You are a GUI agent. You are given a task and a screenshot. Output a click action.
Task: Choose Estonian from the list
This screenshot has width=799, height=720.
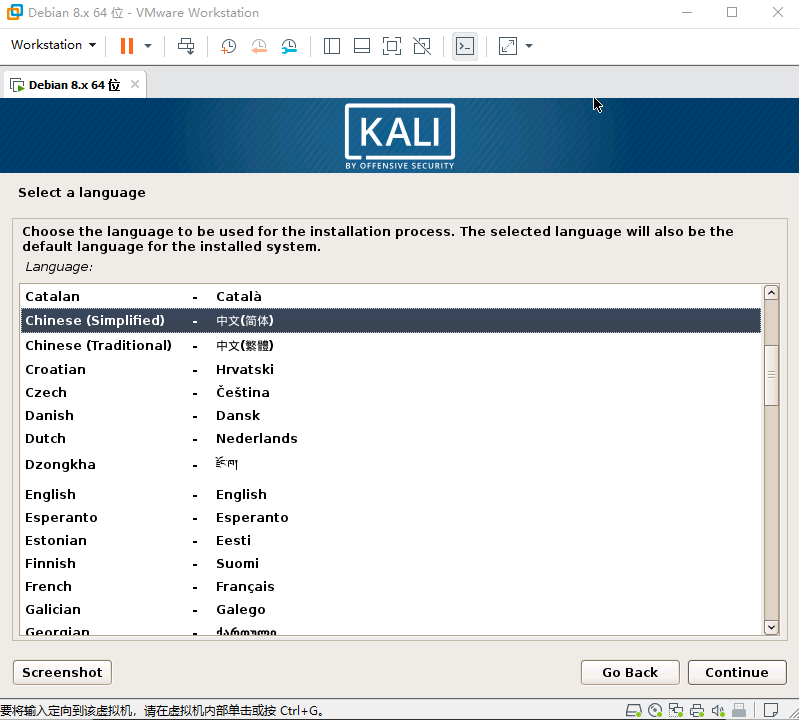point(391,540)
